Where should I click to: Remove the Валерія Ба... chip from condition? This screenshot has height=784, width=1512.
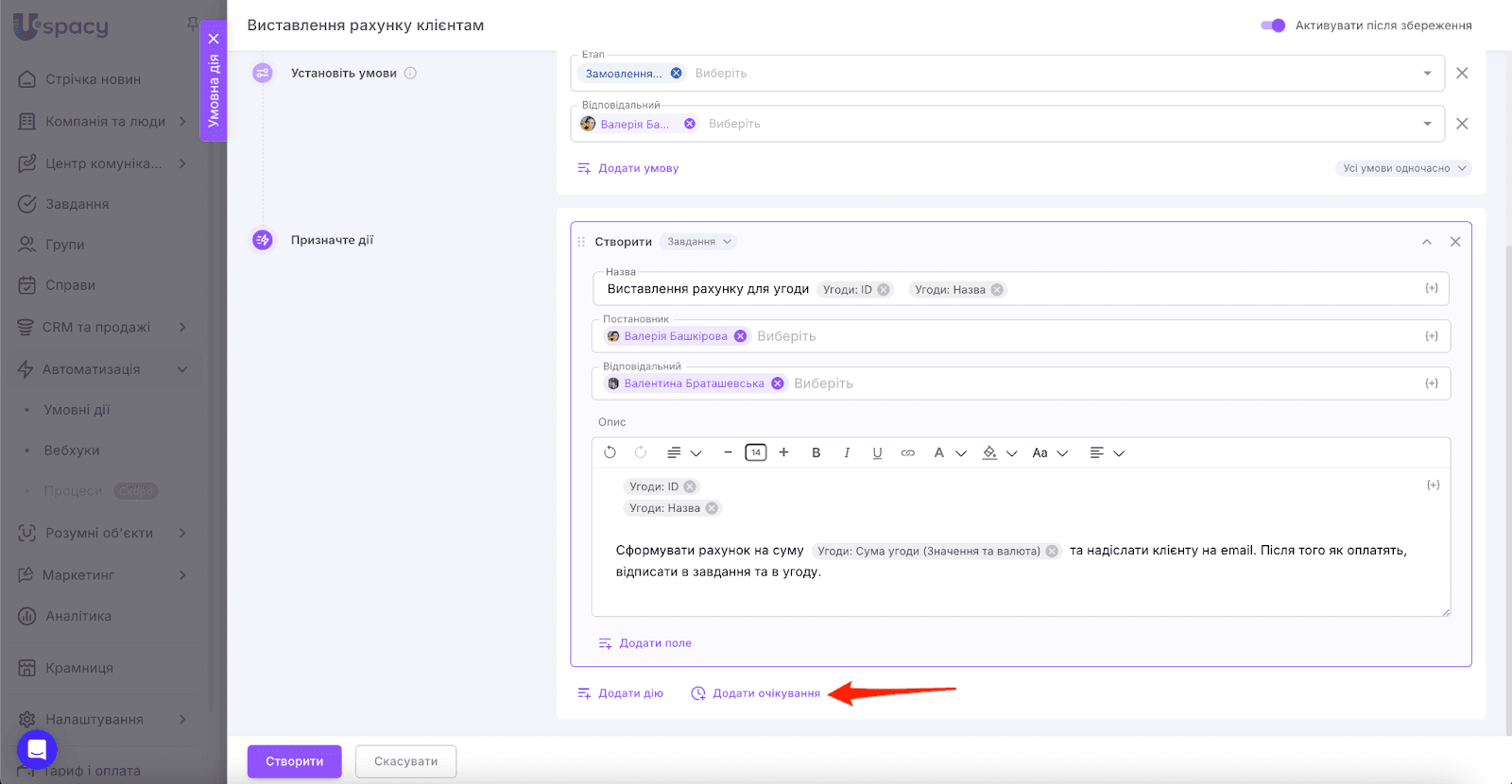(690, 124)
